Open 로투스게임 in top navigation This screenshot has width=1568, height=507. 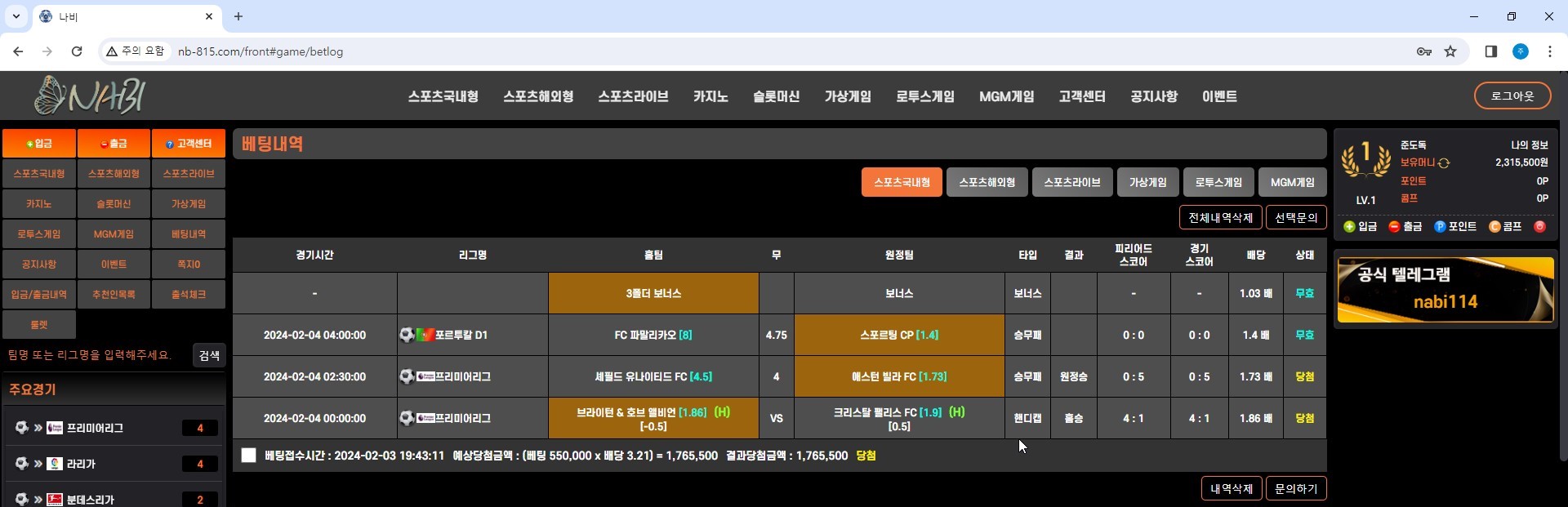pyautogui.click(x=925, y=96)
